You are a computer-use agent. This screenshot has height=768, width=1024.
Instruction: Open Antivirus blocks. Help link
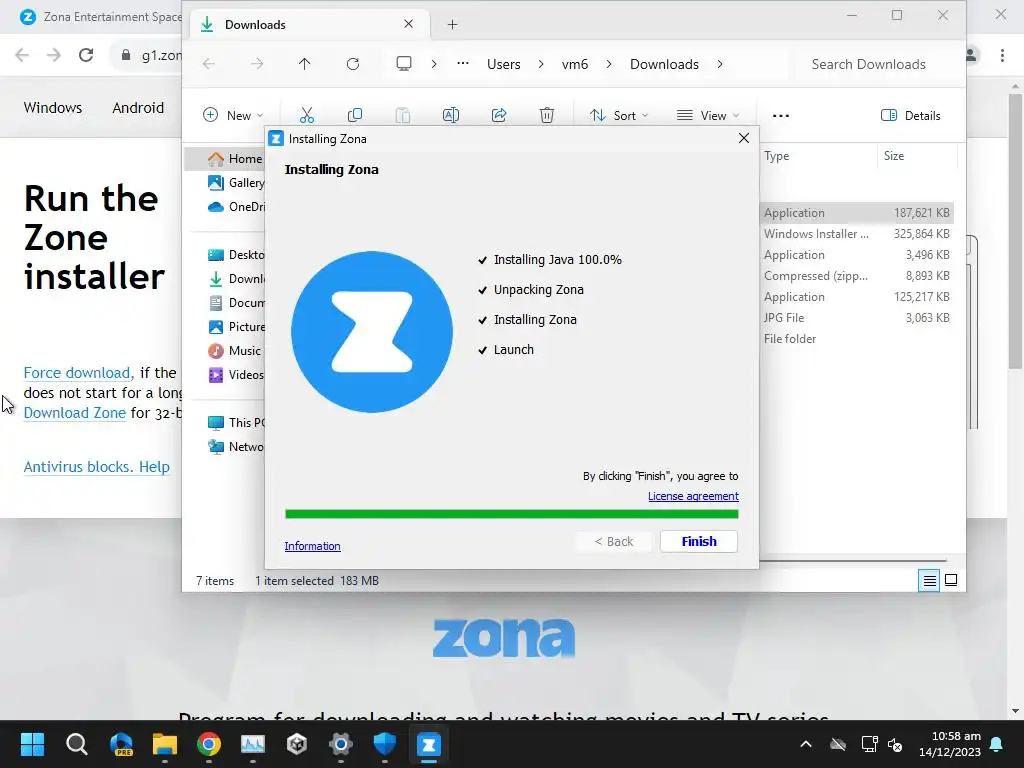97,467
